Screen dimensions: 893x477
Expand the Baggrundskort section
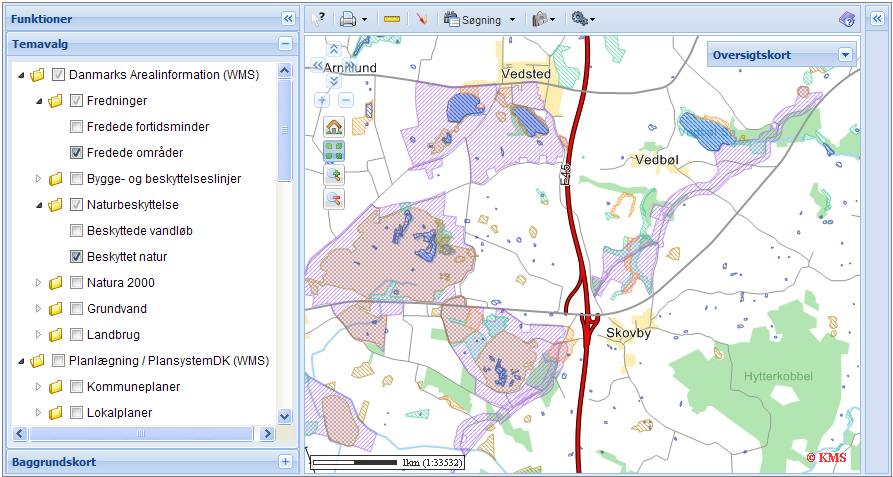(x=285, y=462)
